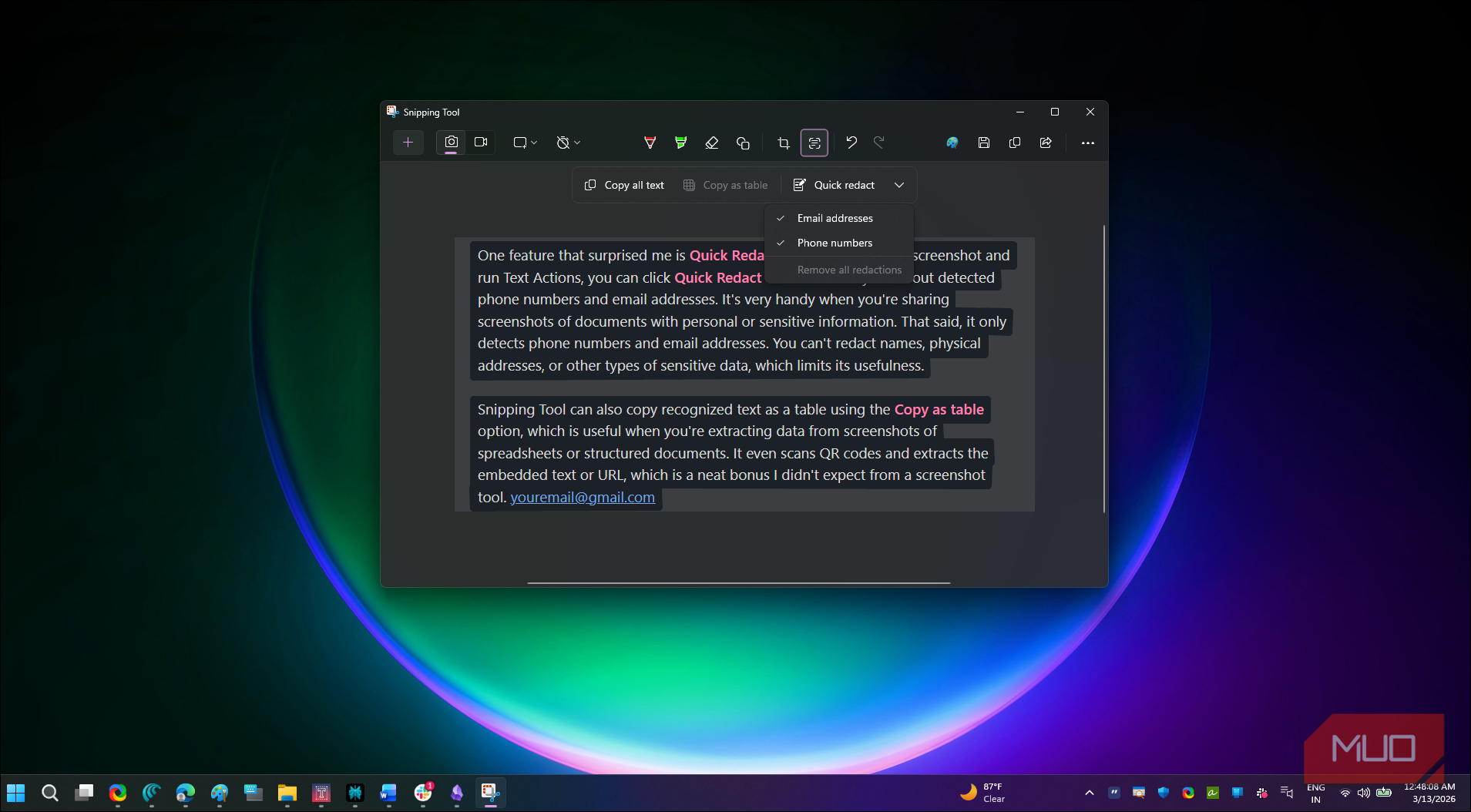Open the Windows Start menu

pyautogui.click(x=15, y=793)
